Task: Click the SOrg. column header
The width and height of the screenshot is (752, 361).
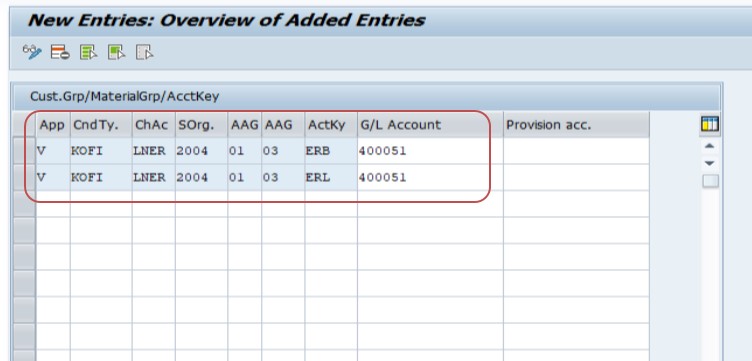Action: click(x=201, y=125)
